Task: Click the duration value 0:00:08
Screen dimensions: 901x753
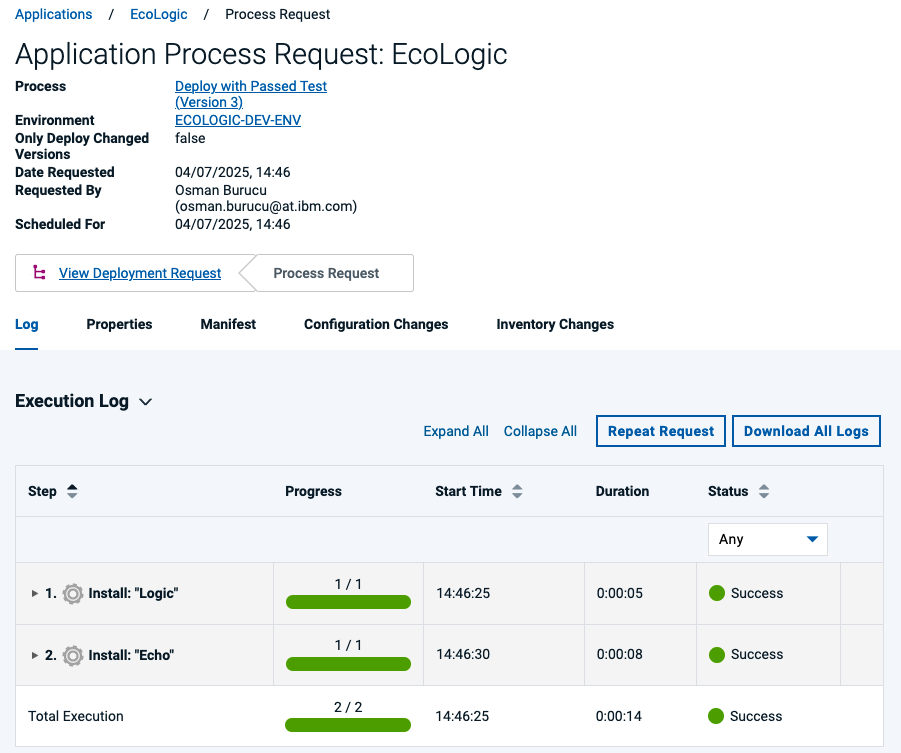Action: (619, 654)
